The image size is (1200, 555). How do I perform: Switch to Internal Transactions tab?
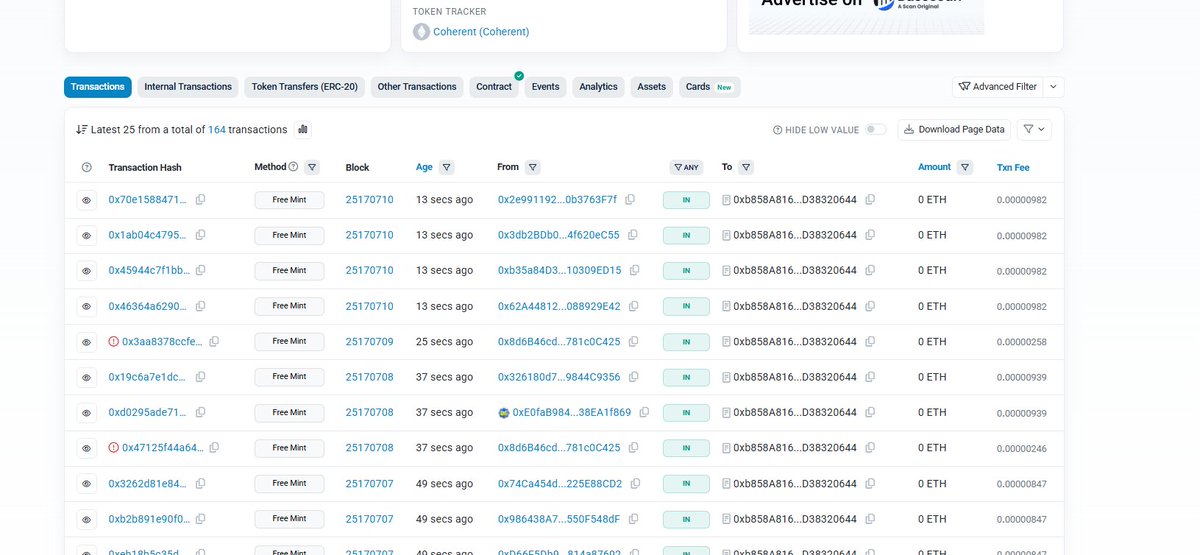coord(188,87)
